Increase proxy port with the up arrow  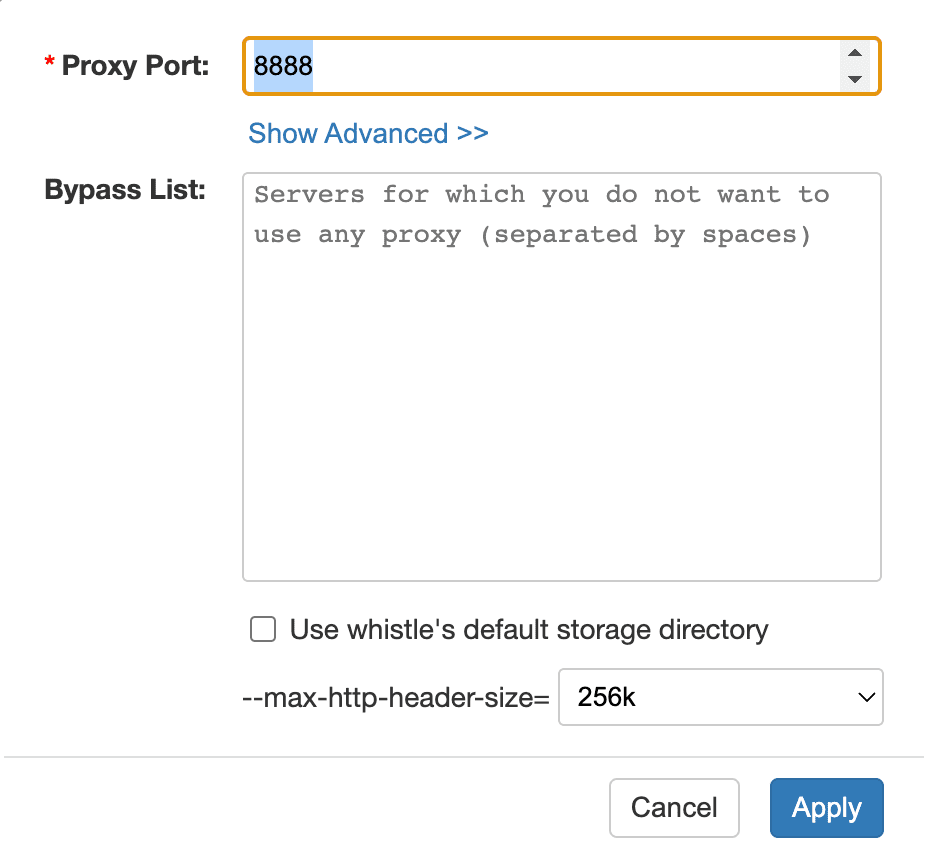[854, 55]
